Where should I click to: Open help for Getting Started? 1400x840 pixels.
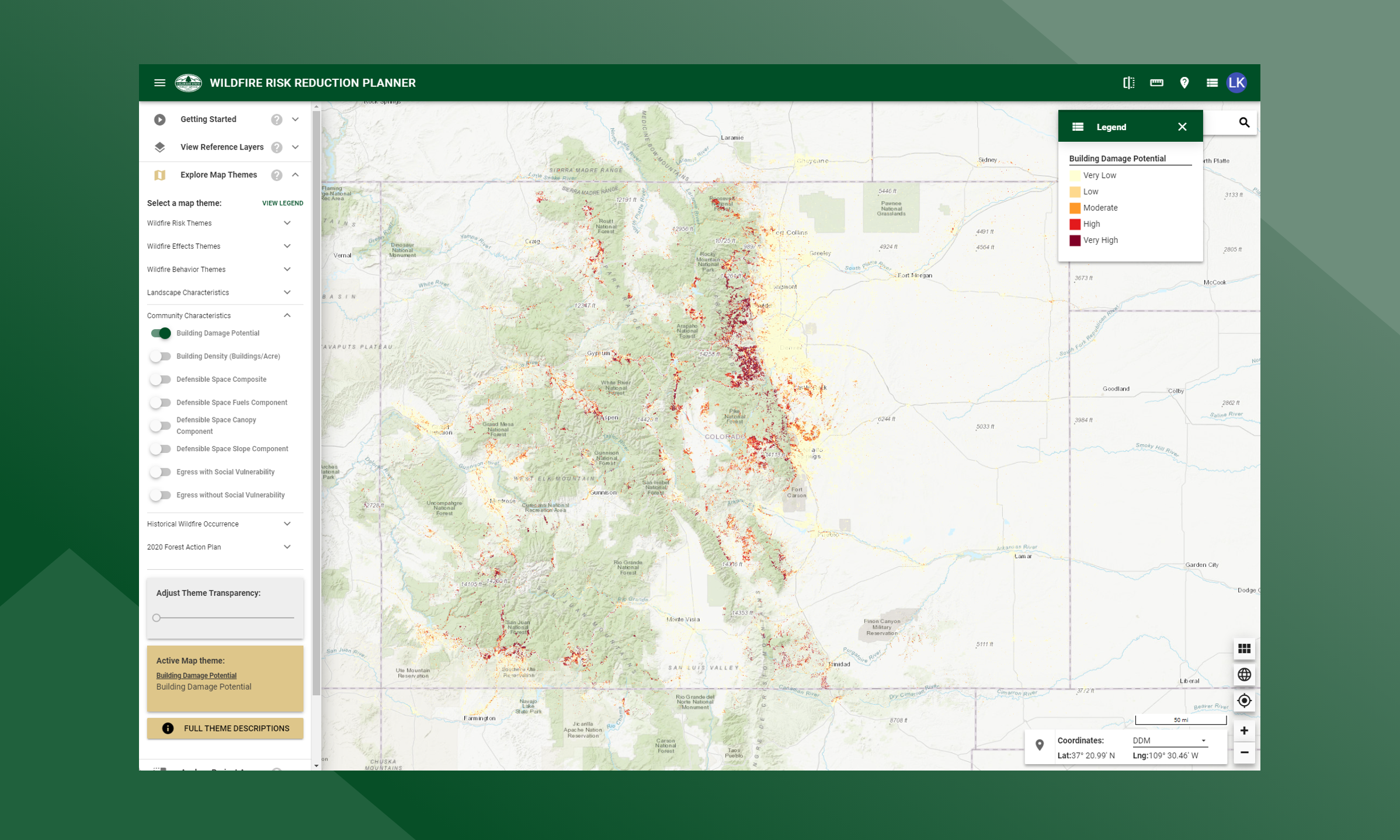(x=277, y=120)
